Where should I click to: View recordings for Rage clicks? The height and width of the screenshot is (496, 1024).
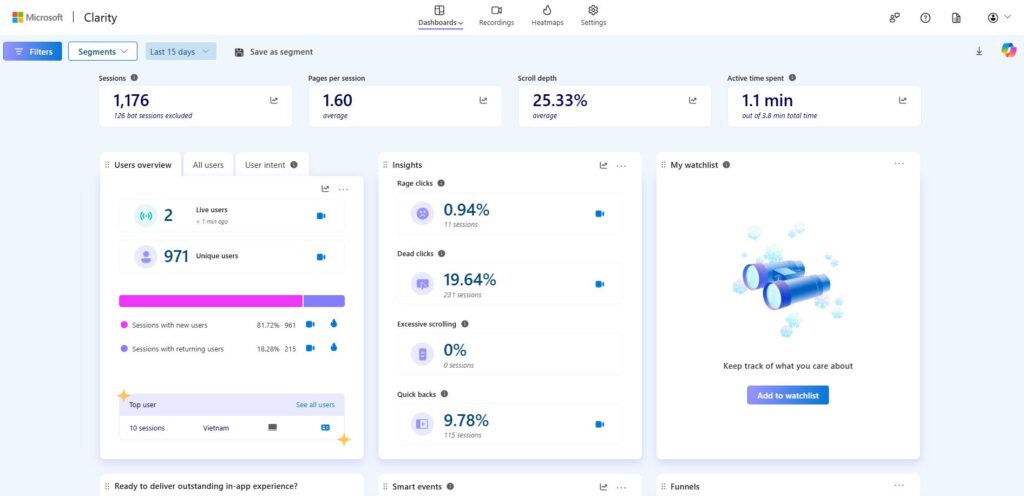tap(600, 214)
